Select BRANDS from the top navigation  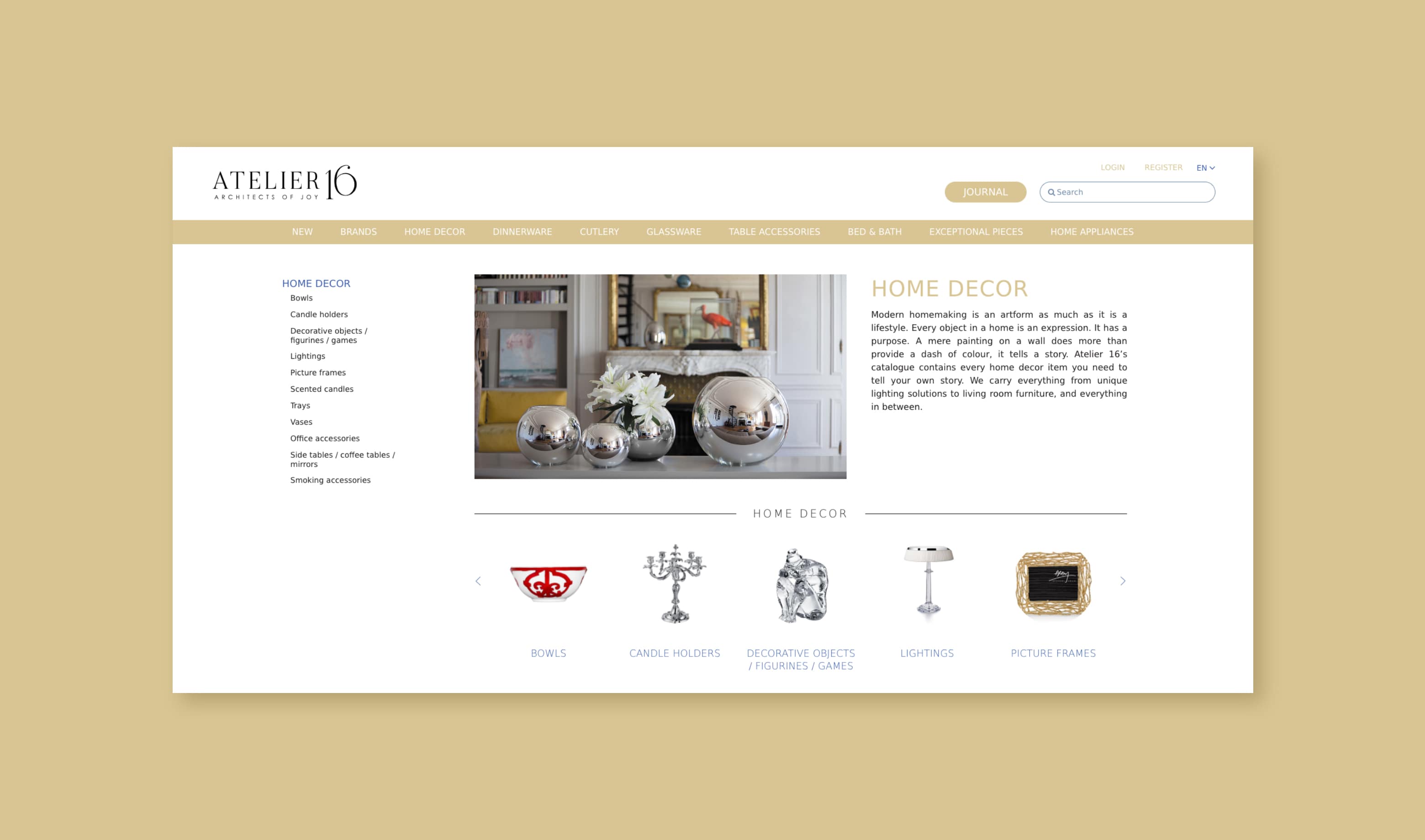(358, 231)
